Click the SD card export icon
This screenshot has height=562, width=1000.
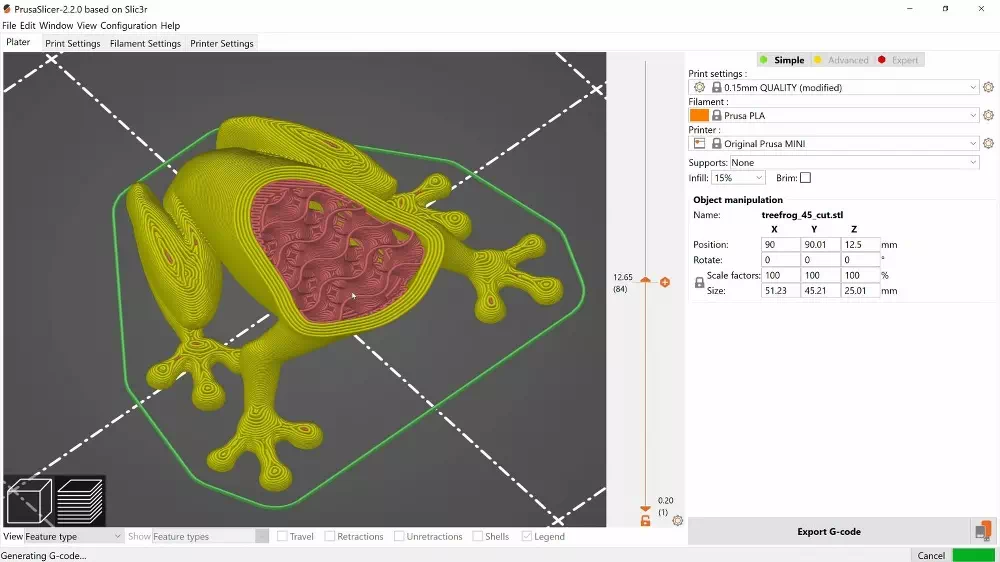click(x=983, y=531)
